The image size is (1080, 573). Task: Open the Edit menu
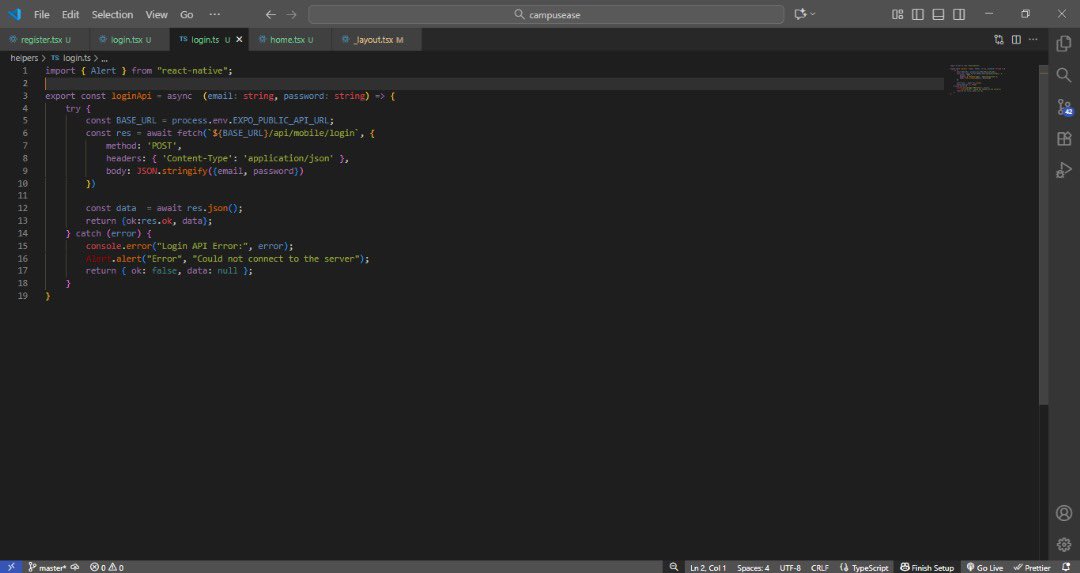70,14
